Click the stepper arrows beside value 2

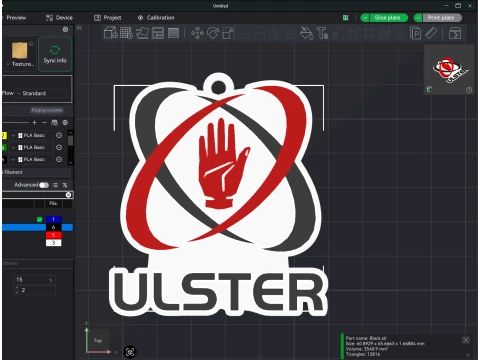(x=17, y=290)
